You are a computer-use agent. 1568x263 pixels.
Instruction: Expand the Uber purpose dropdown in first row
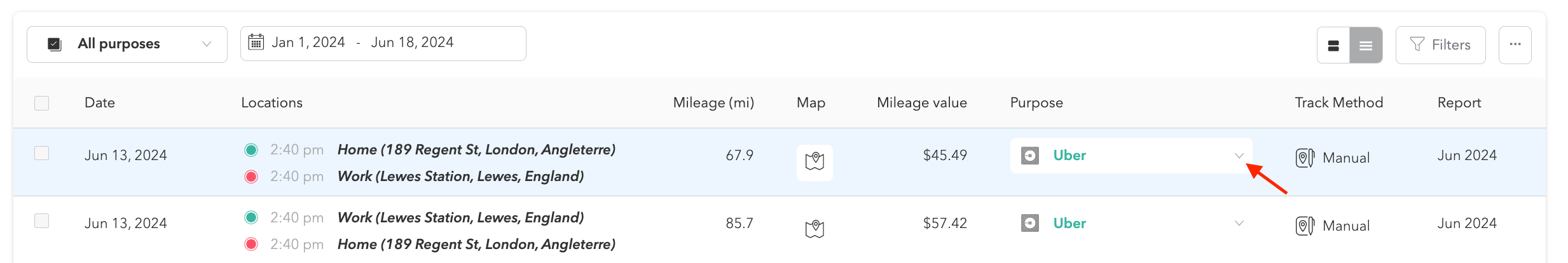coord(1239,156)
